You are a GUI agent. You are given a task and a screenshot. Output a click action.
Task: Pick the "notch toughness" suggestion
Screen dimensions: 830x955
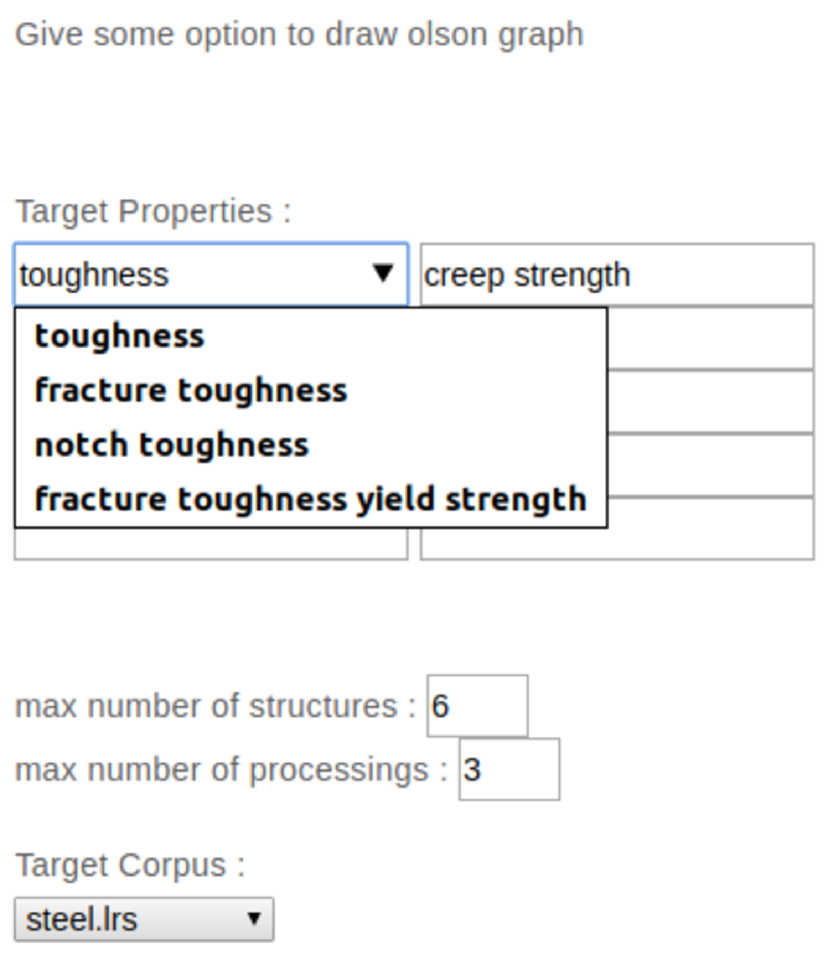[171, 444]
